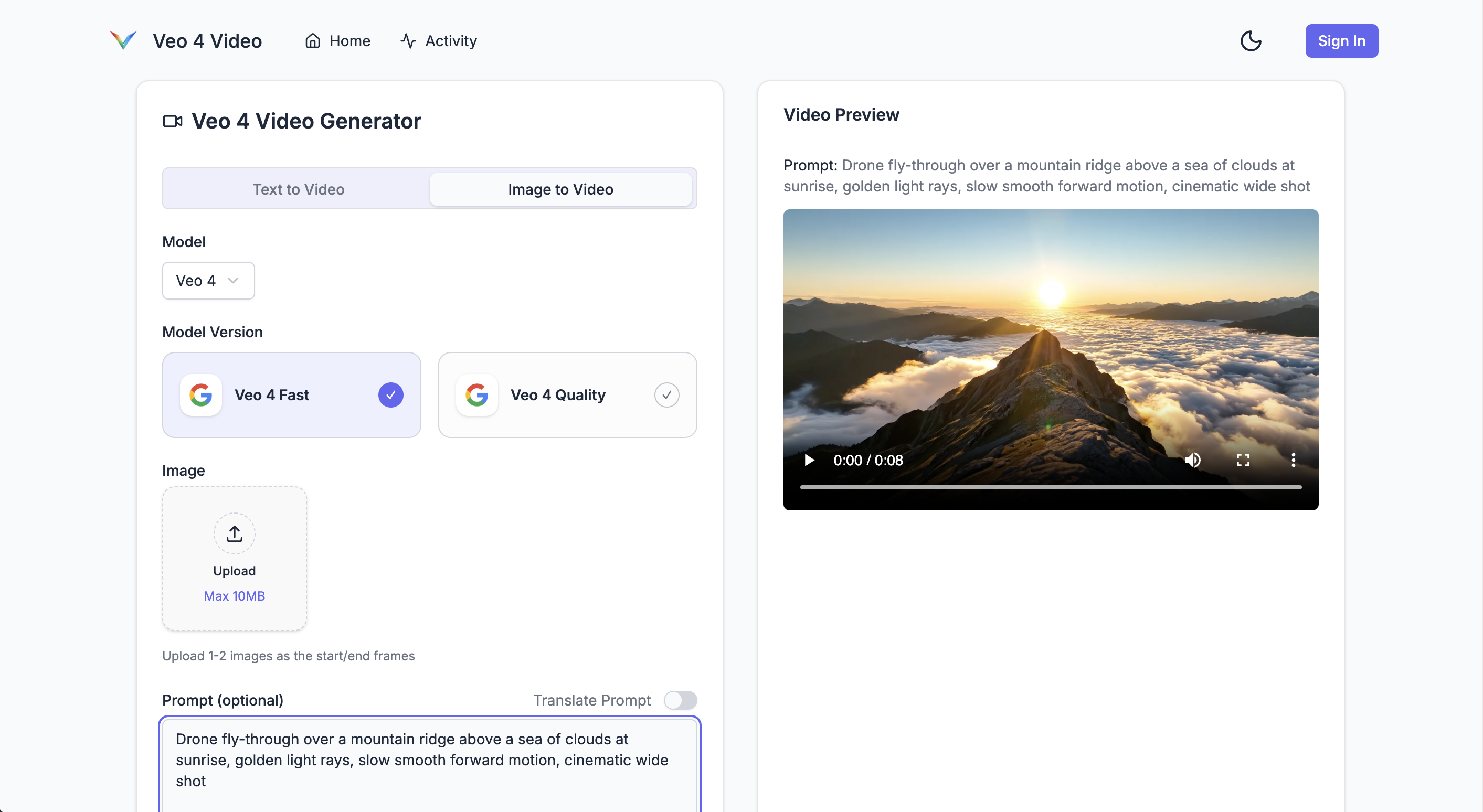This screenshot has height=812, width=1483.
Task: Play the video preview
Action: click(x=809, y=460)
